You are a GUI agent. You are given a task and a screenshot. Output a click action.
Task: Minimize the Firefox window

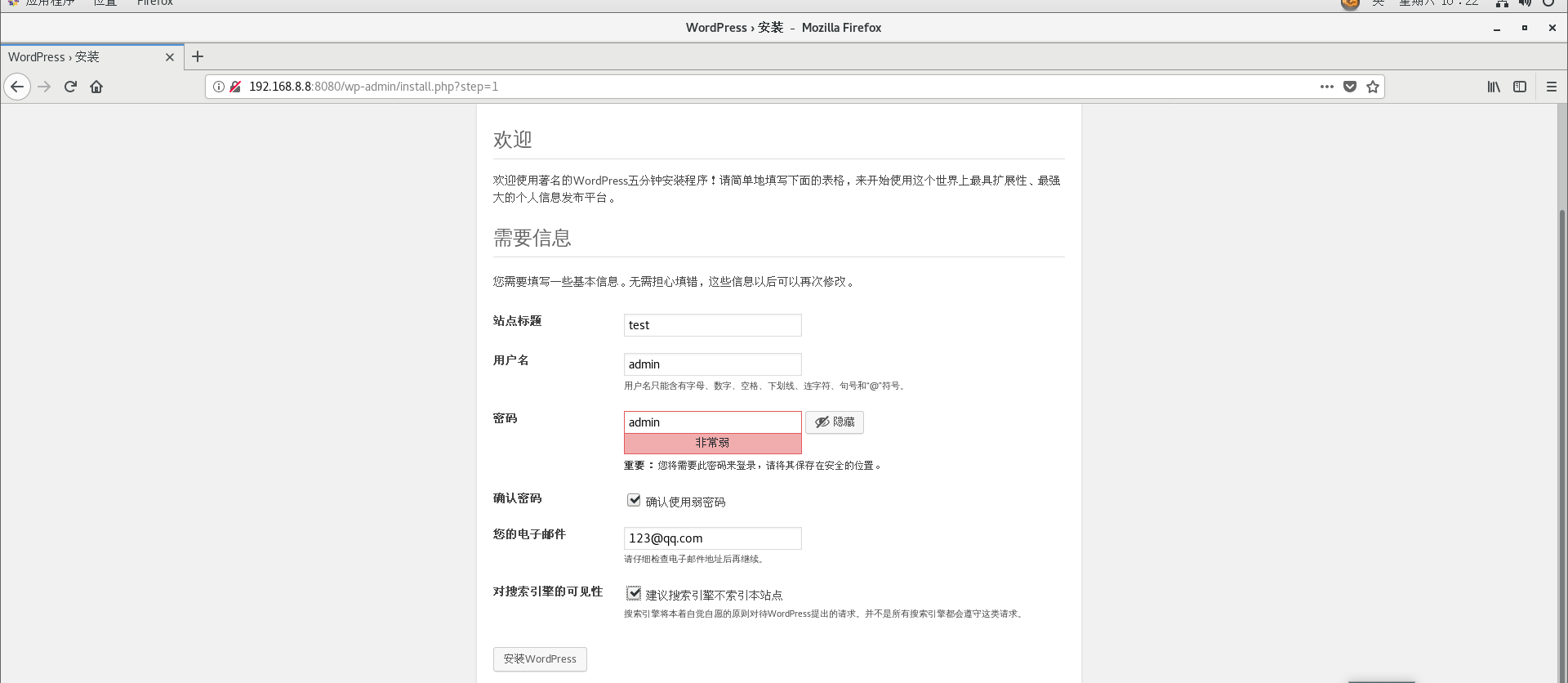1497,28
